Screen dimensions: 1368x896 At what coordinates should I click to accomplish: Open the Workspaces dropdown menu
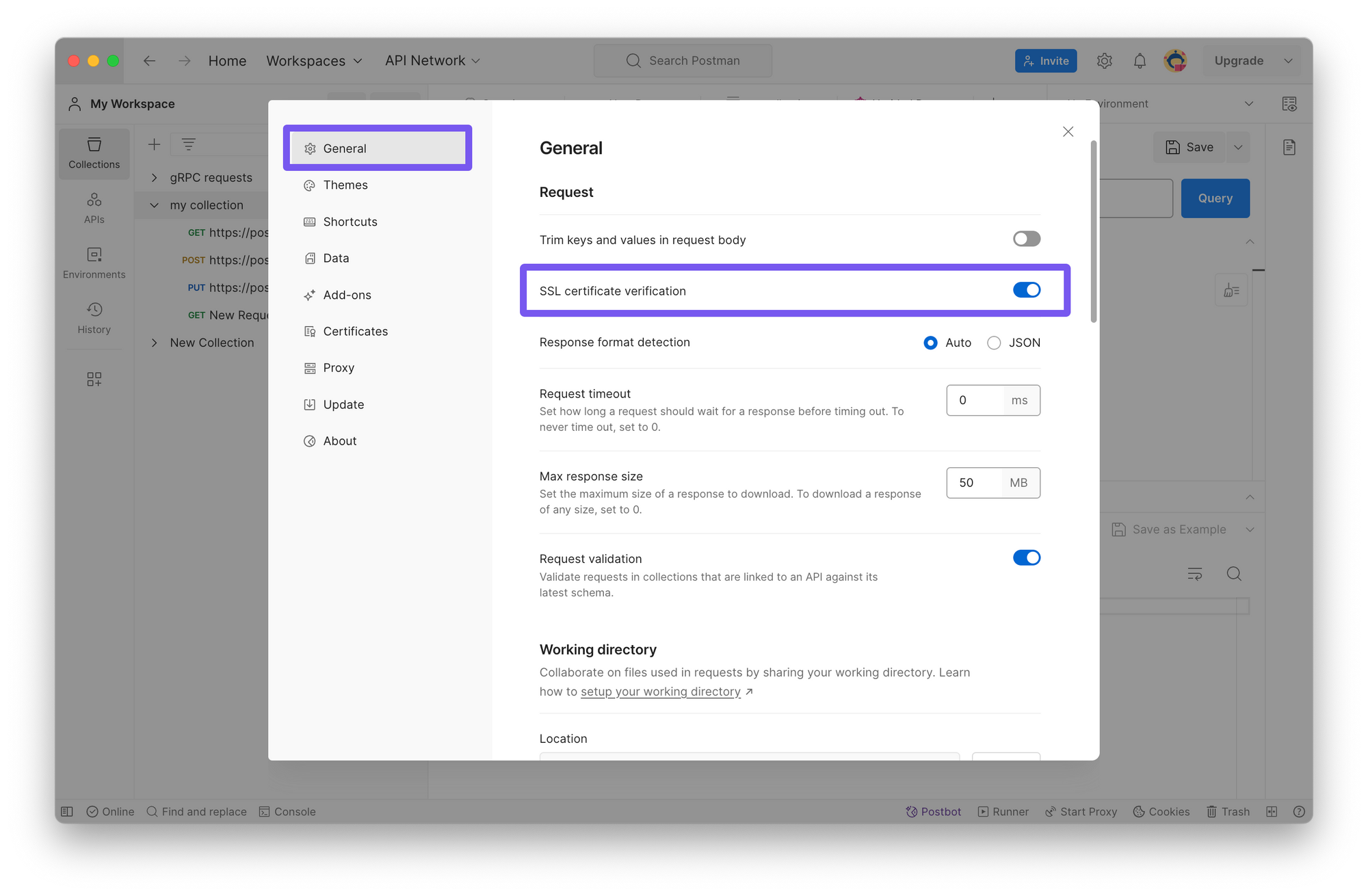pyautogui.click(x=314, y=61)
